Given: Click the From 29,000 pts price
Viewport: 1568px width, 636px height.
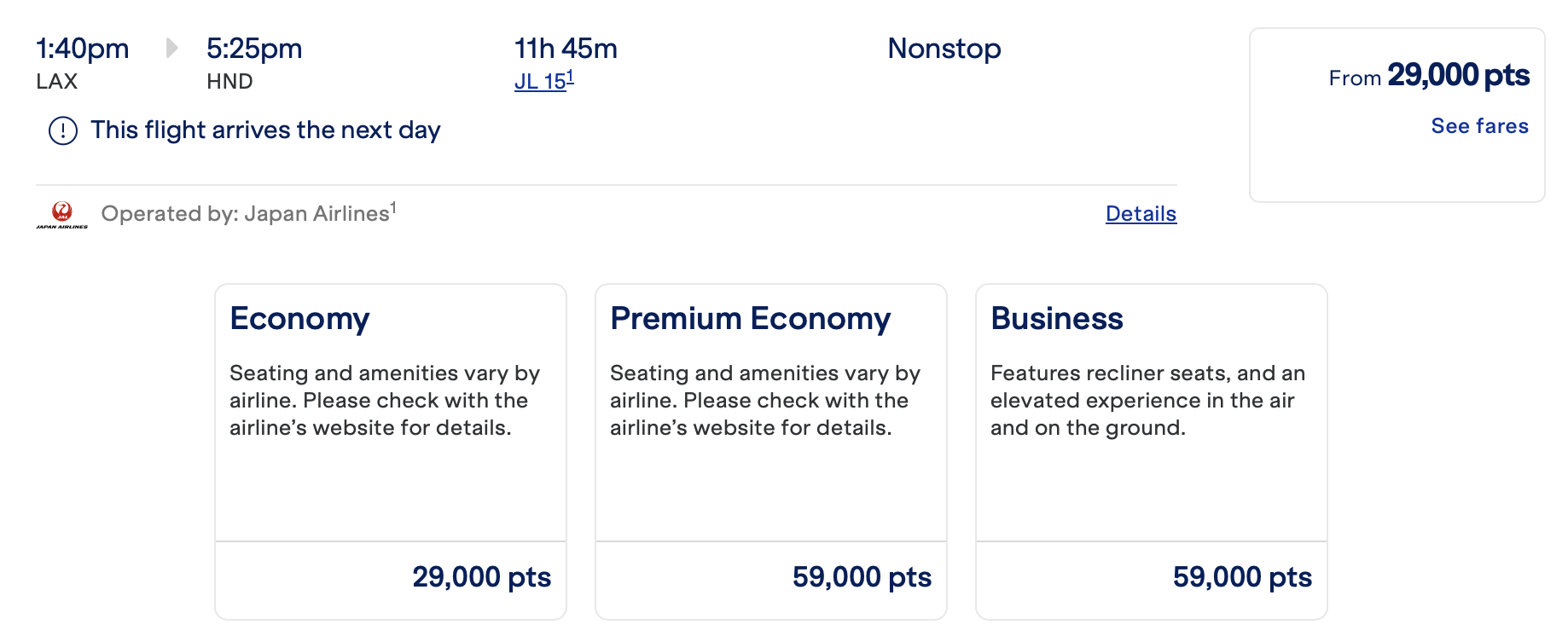Looking at the screenshot, I should pos(1429,76).
